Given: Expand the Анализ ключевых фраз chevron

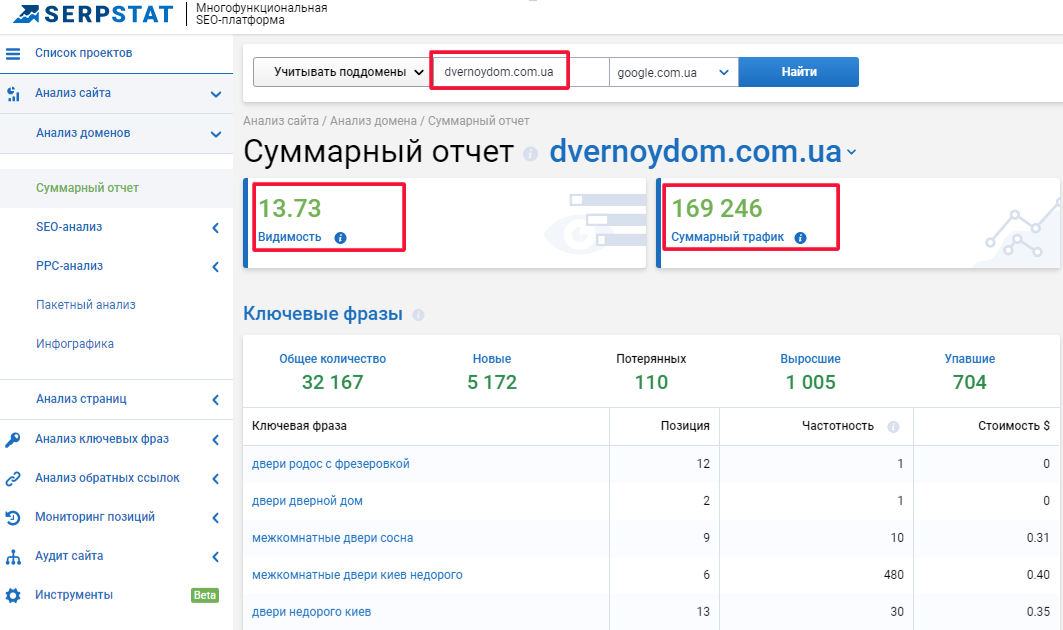Looking at the screenshot, I should click(216, 440).
